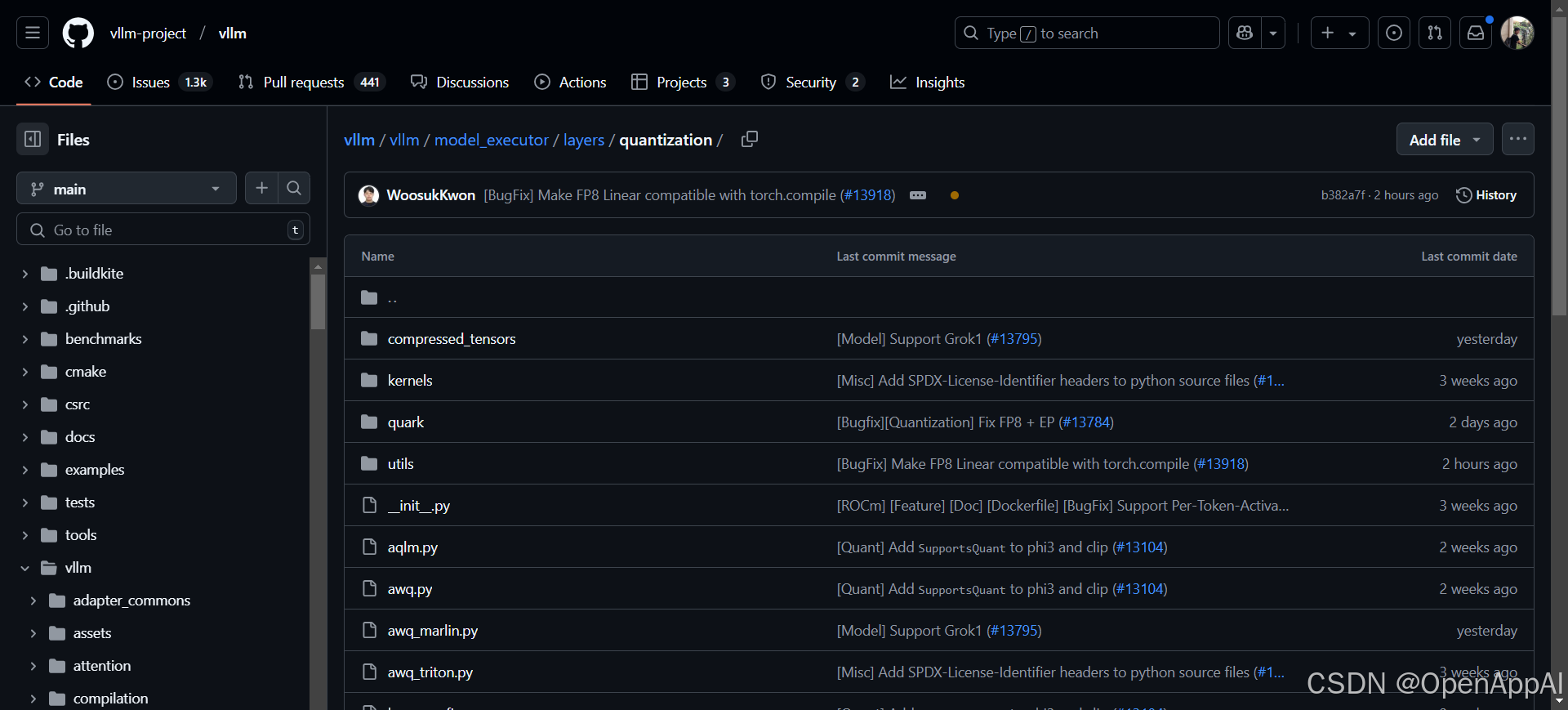Screen dimensions: 1568x710
Task: Collapse the vllm folder chevron
Action: tap(24, 568)
